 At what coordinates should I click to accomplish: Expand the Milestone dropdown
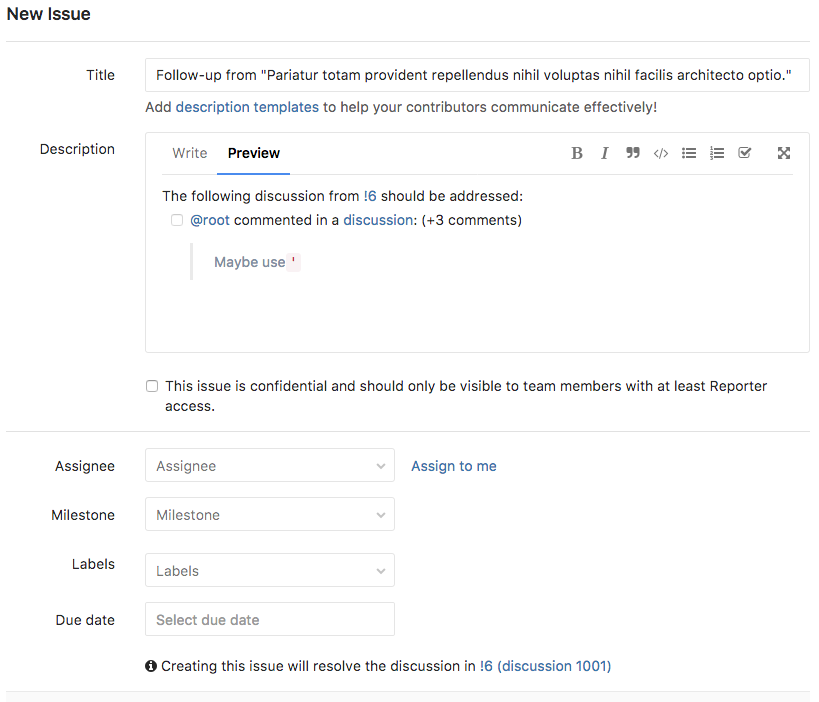coord(270,515)
